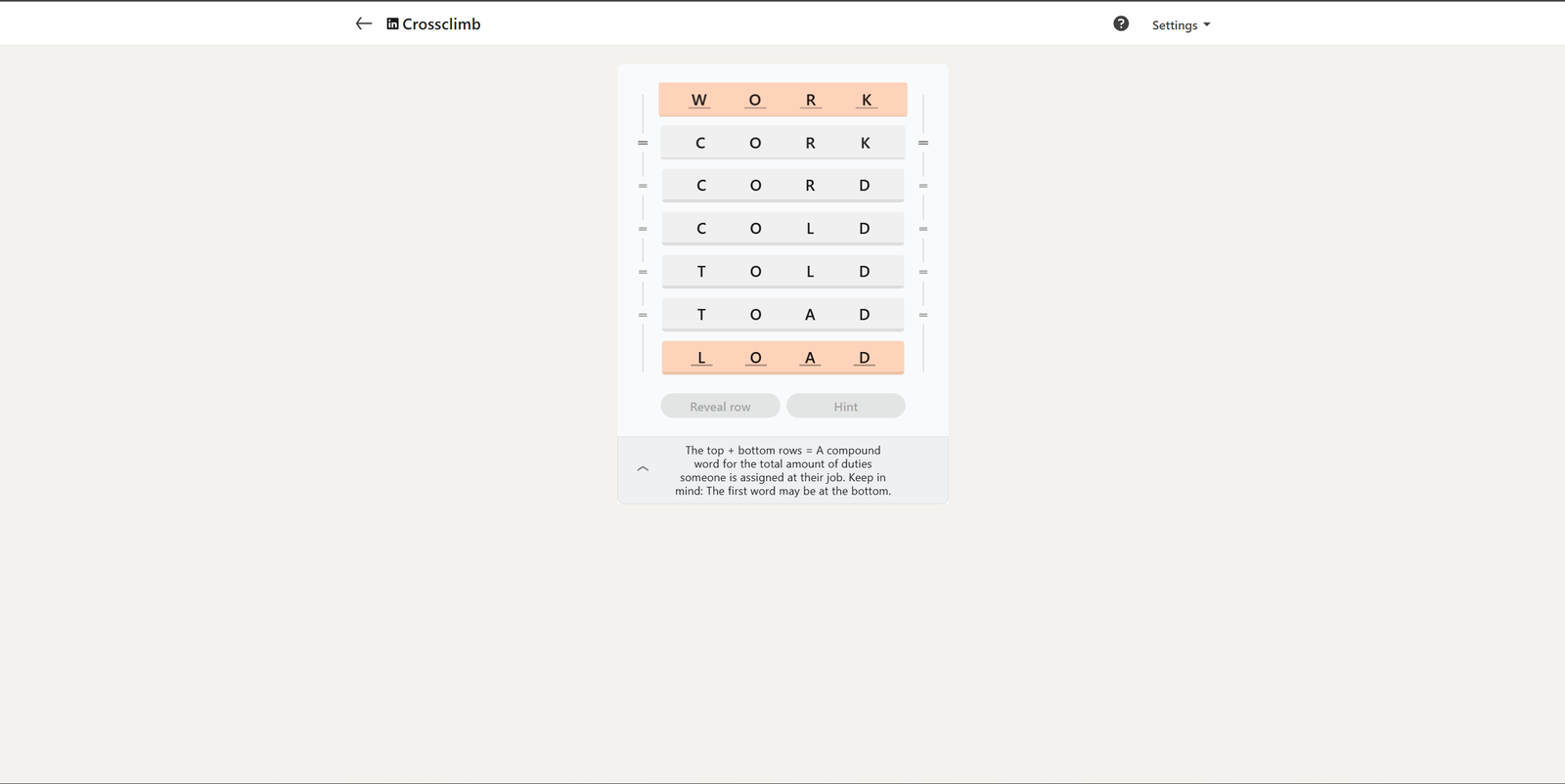This screenshot has width=1565, height=784.
Task: Click letter T in the TOLD row
Action: point(701,272)
